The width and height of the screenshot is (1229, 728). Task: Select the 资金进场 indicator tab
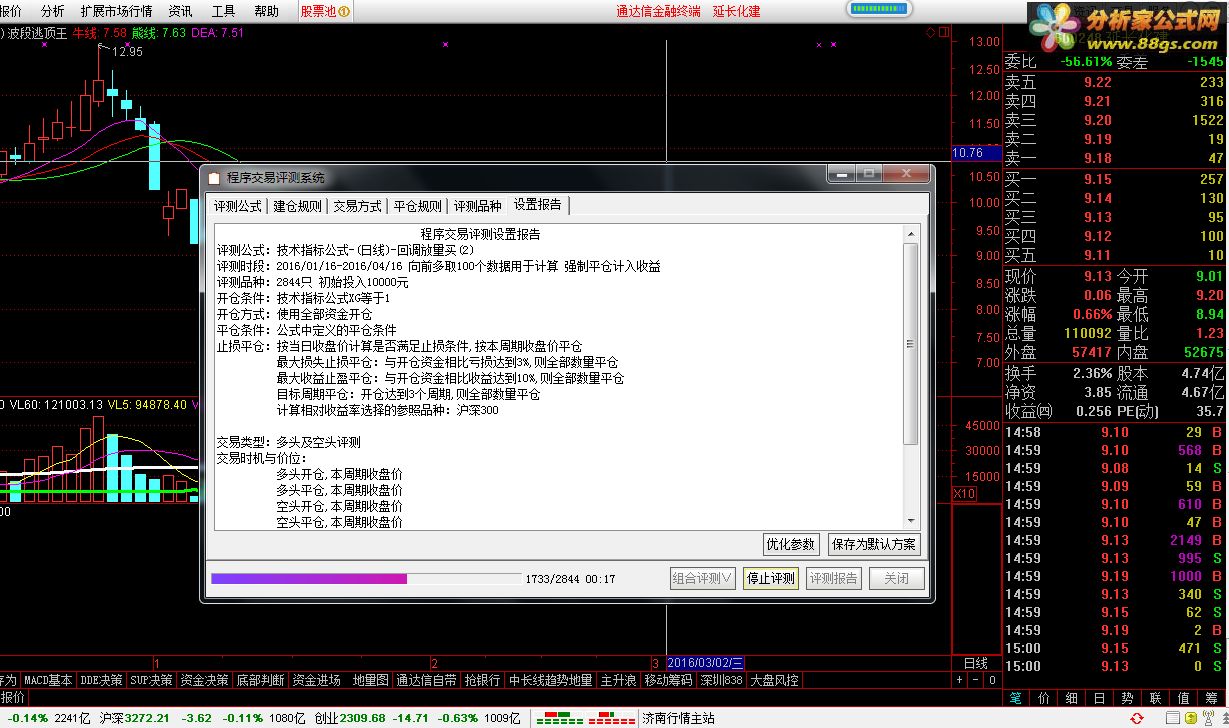(316, 680)
